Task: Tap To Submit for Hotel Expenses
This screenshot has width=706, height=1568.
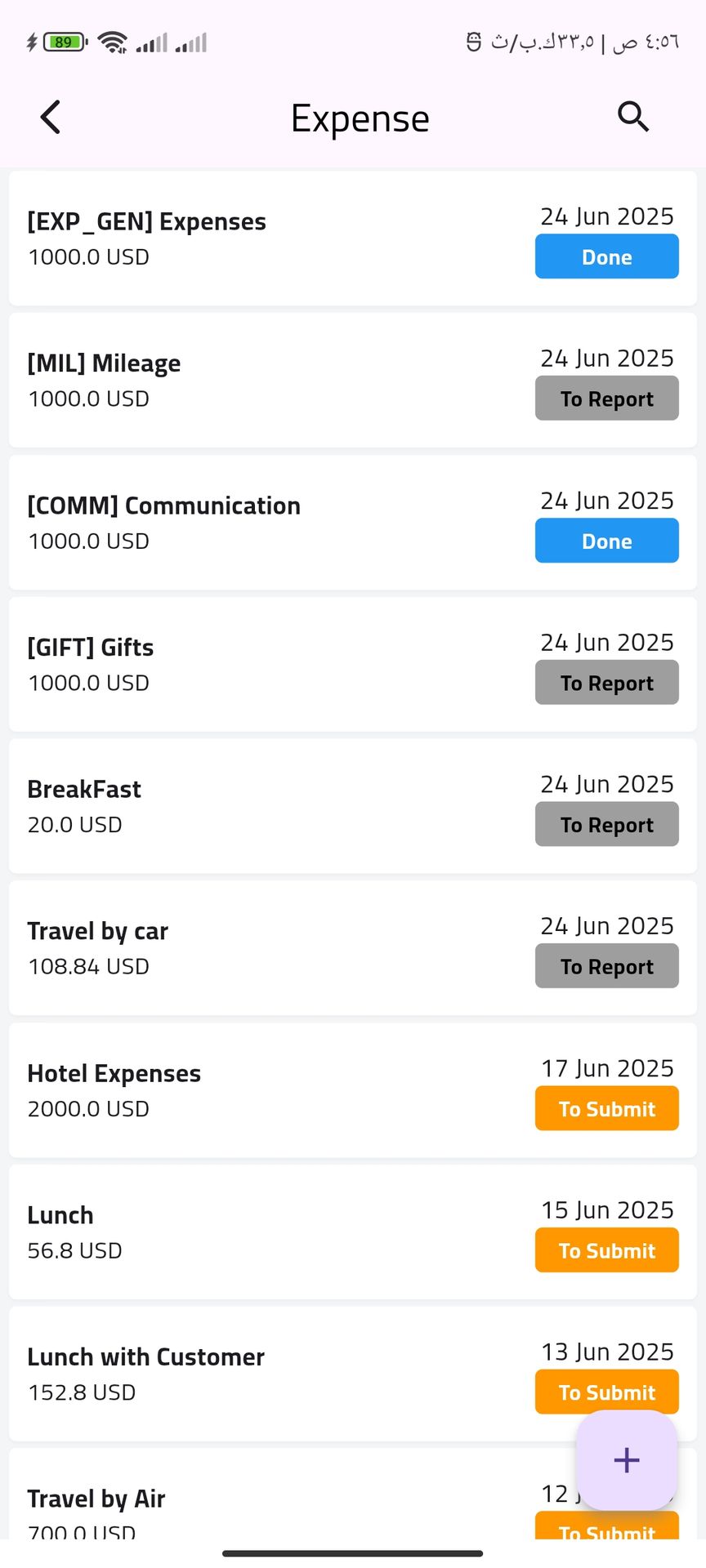Action: pos(606,1108)
